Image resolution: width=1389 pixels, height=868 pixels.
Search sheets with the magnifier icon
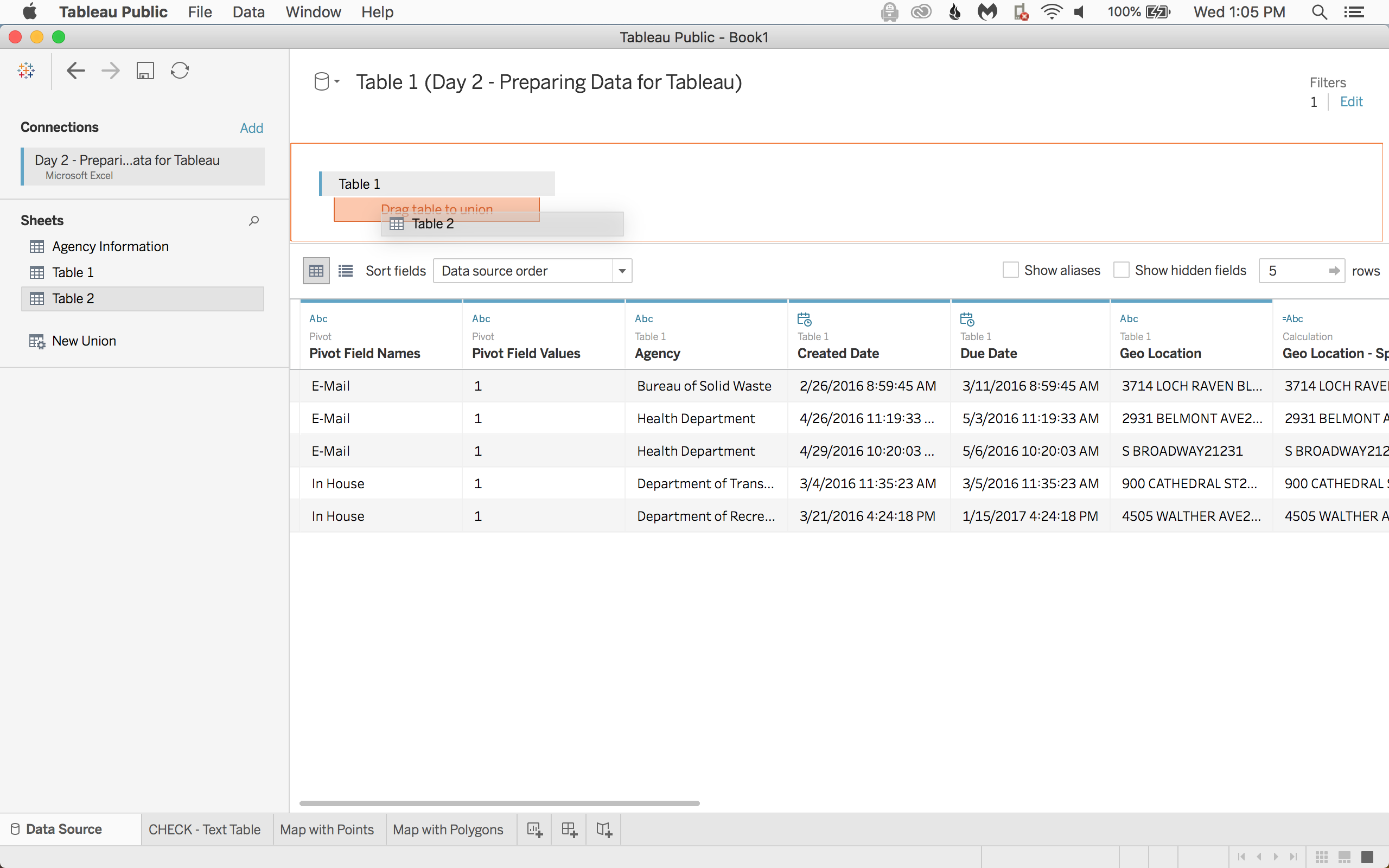pyautogui.click(x=254, y=220)
